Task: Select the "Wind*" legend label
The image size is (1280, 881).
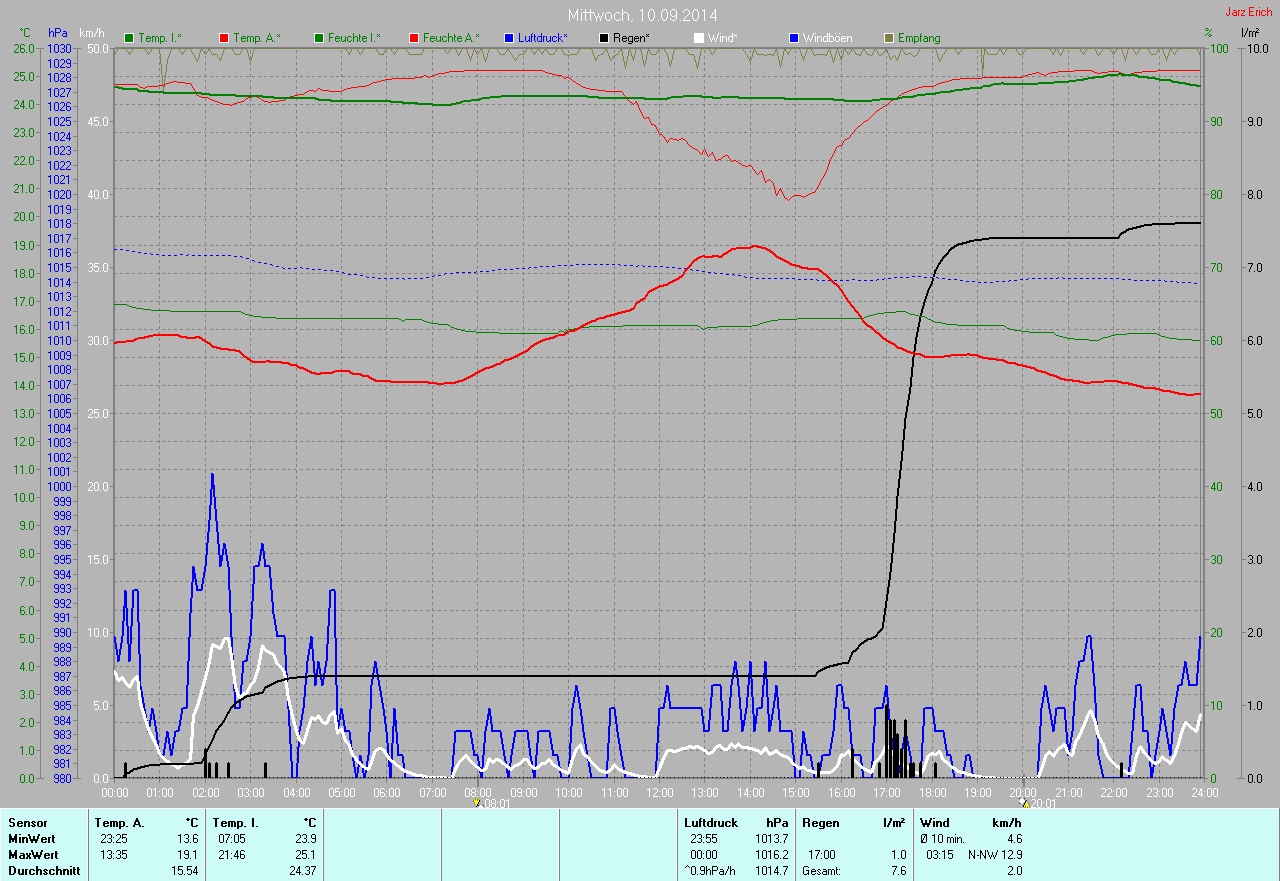Action: (x=723, y=38)
